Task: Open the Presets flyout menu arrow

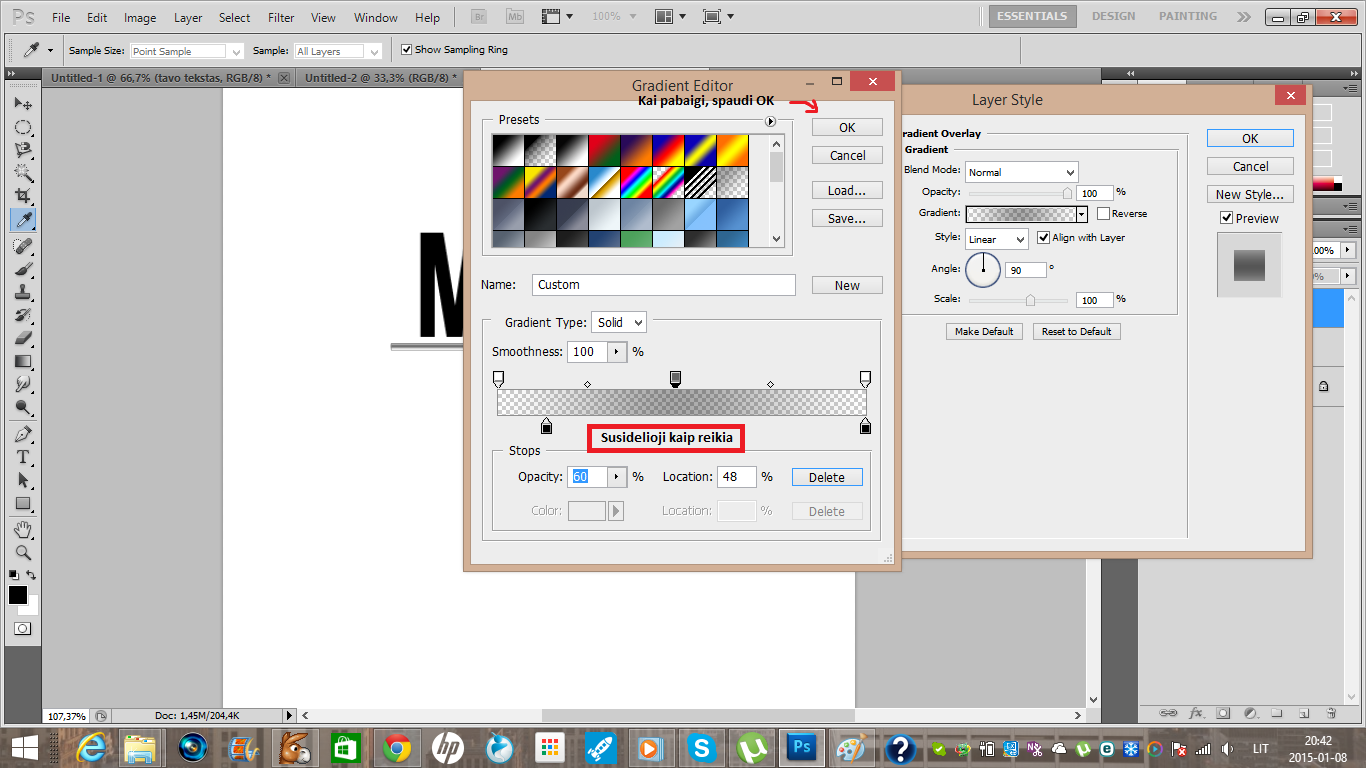Action: [x=770, y=121]
